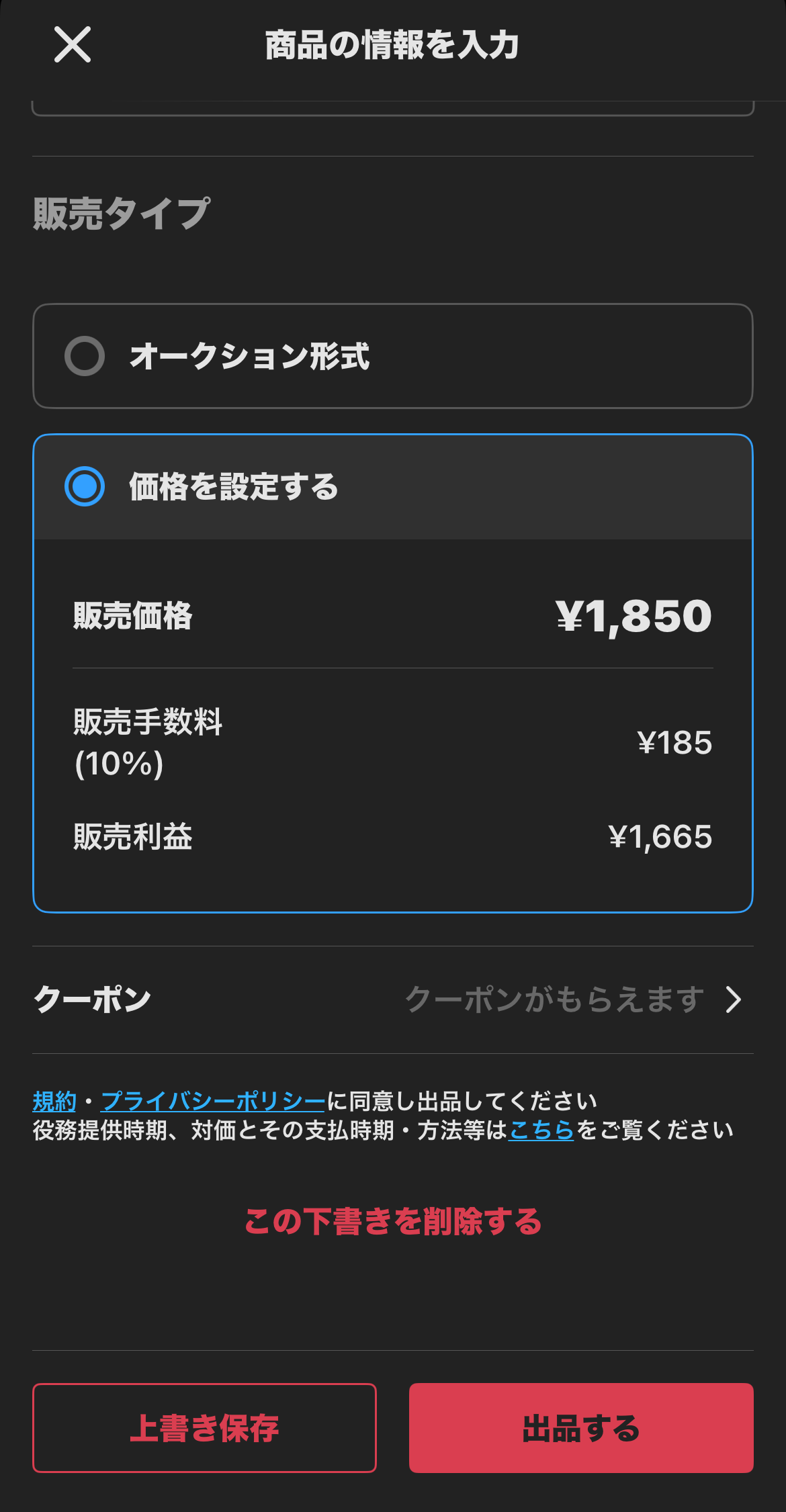Close the listing form with X icon

73,45
